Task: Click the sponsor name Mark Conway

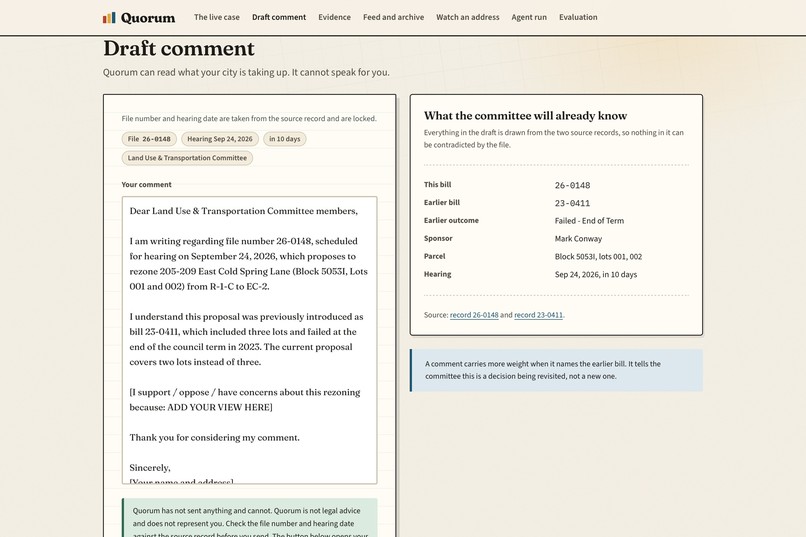Action: 578,238
